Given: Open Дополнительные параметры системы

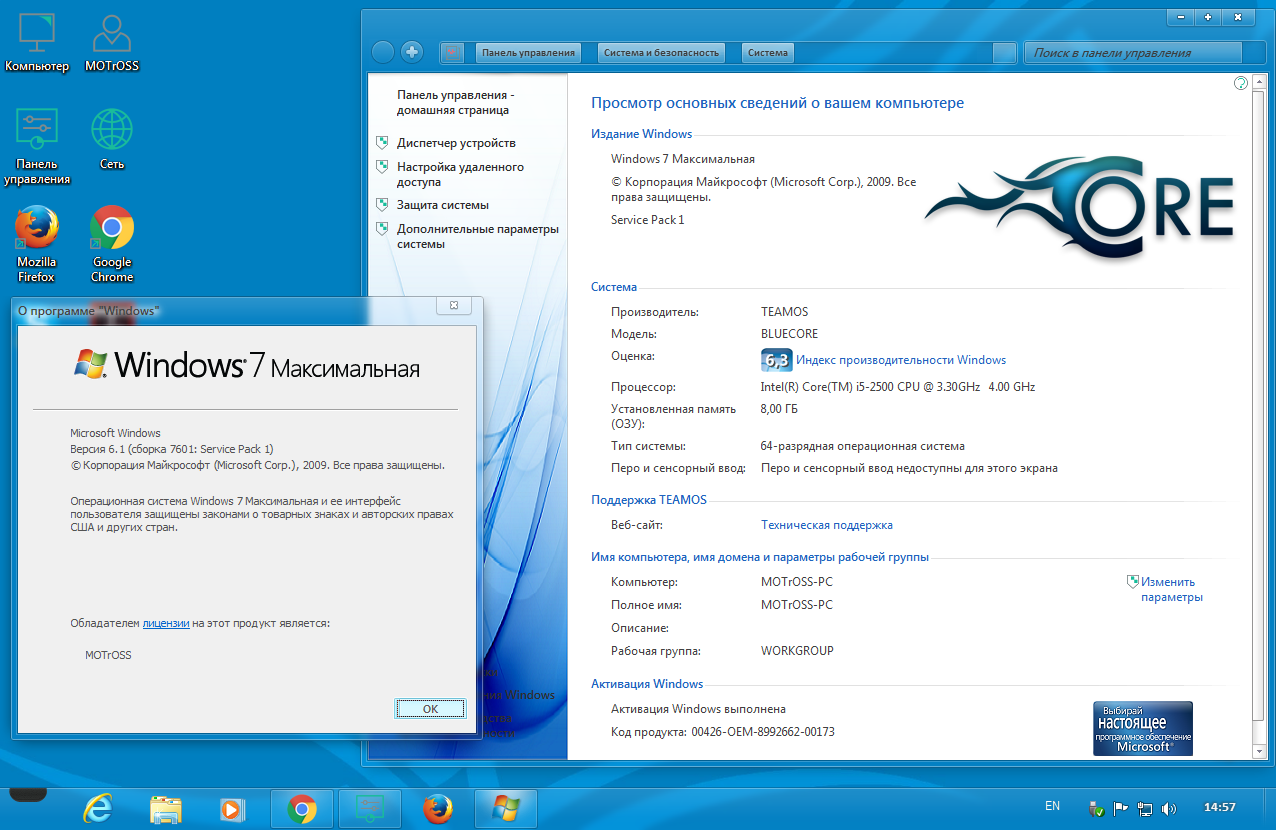Looking at the screenshot, I should coord(478,236).
